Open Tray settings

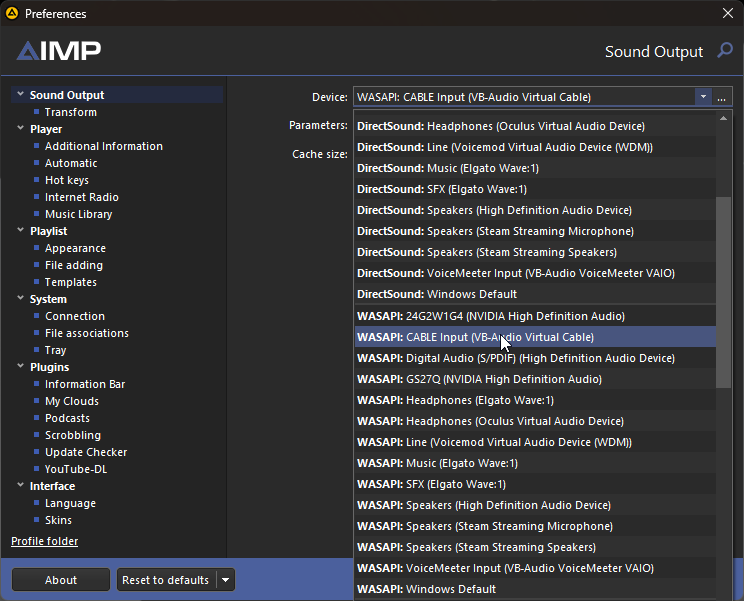pyautogui.click(x=56, y=350)
